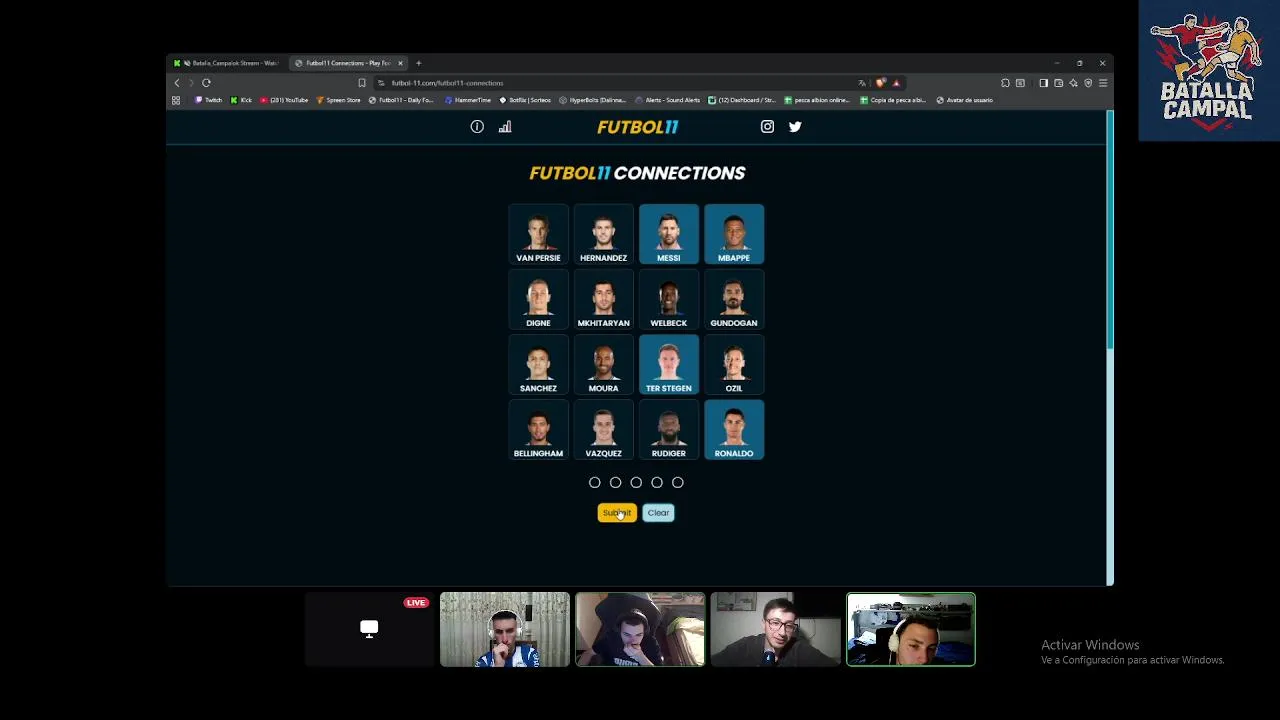Open the Alerts - Sound Alerts bookmark

(667, 100)
